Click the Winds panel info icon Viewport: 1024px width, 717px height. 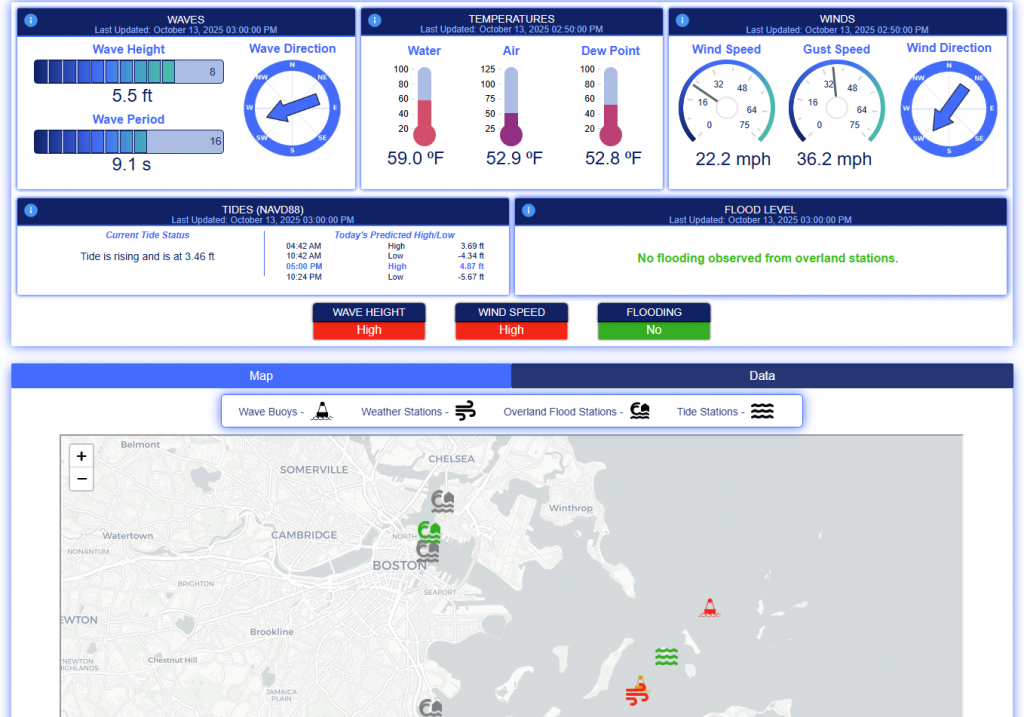682,20
